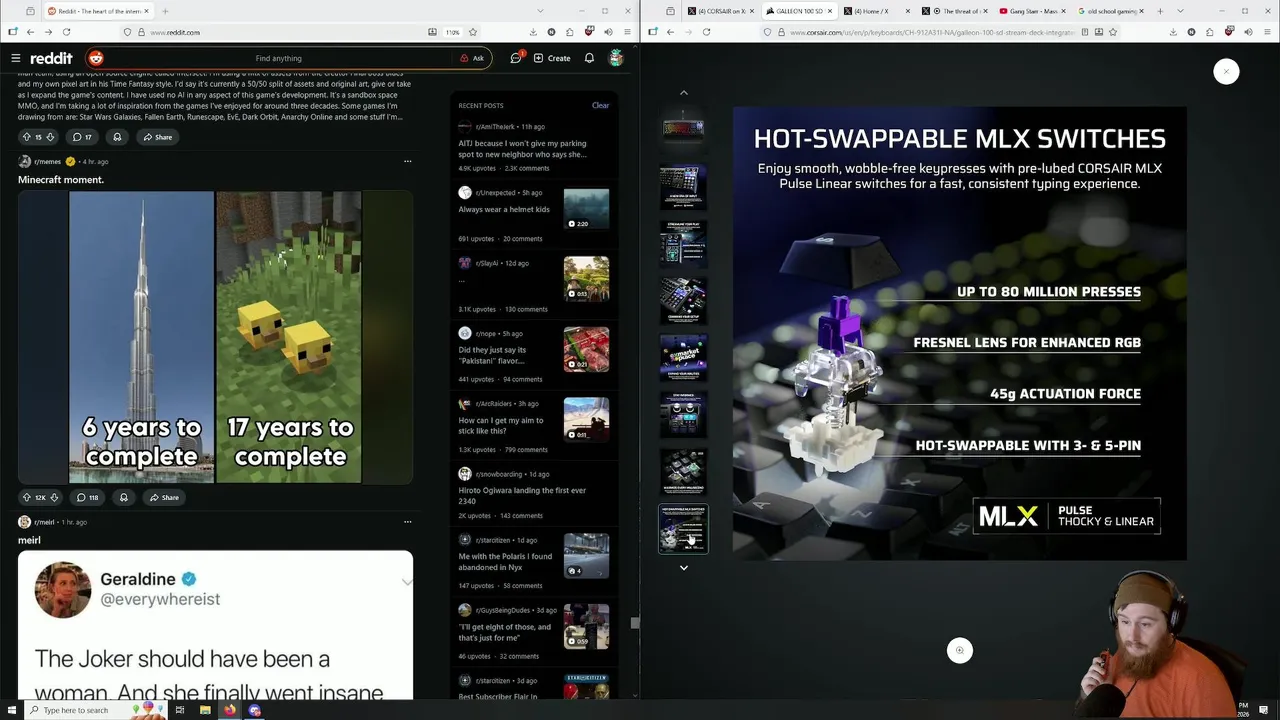1280x720 pixels.
Task: Click Create post button on Reddit
Action: click(552, 58)
